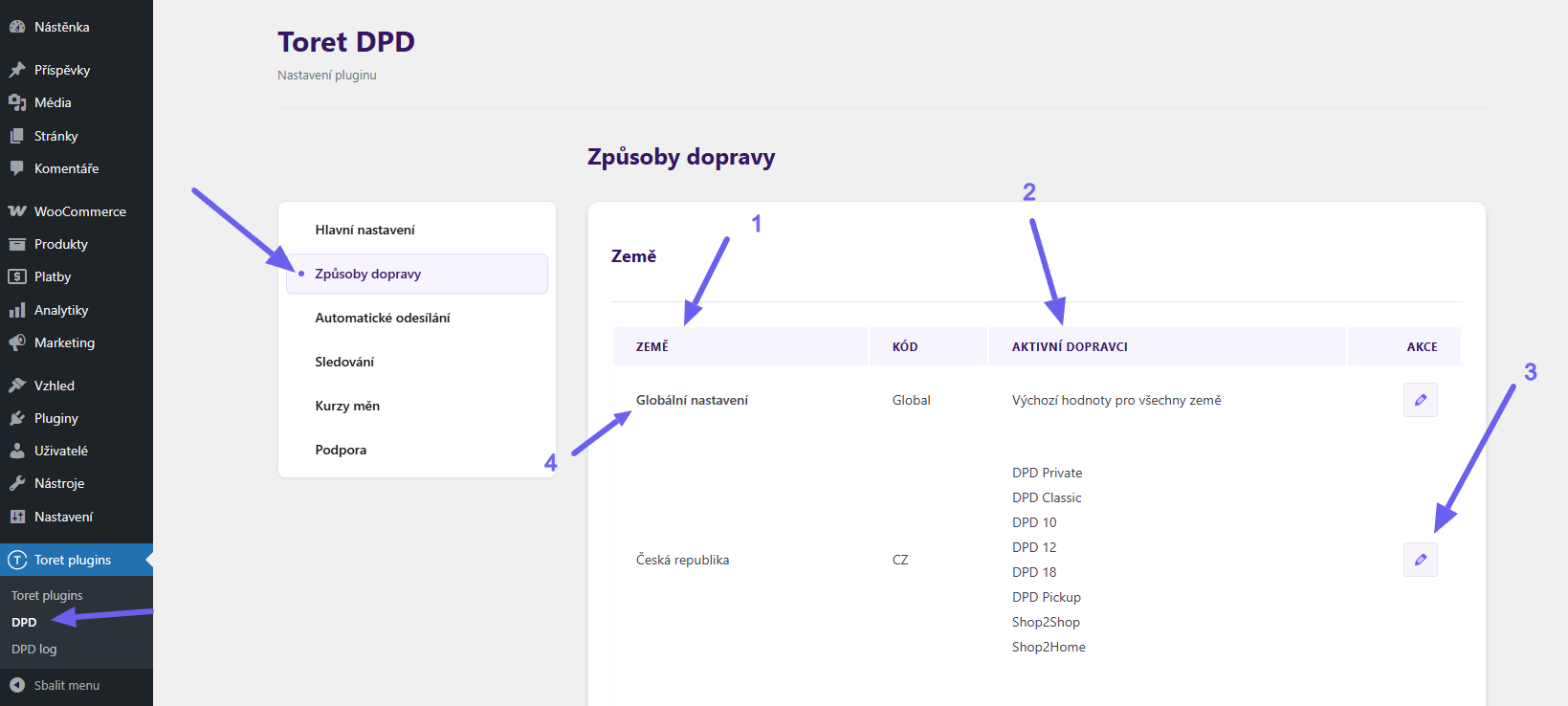Screen dimensions: 1568x706
Task: Edit Globální nastavení using the pencil icon
Action: (1420, 400)
